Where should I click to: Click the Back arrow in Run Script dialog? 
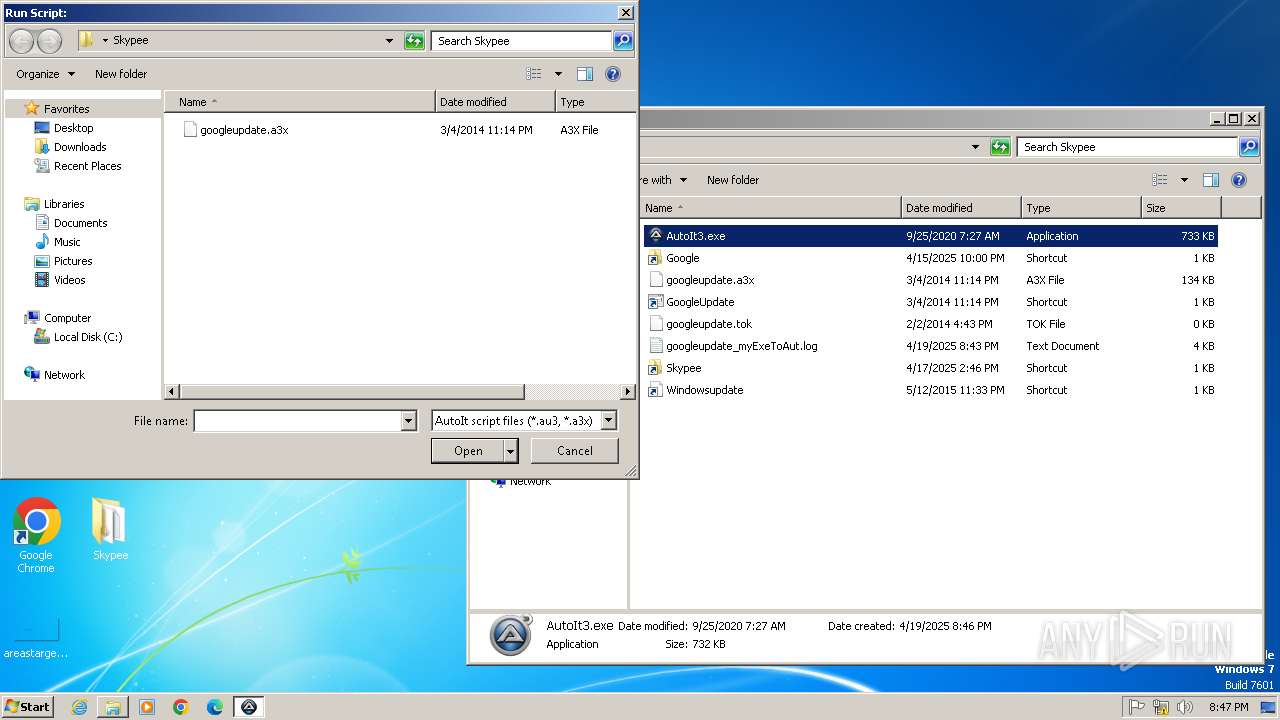21,41
